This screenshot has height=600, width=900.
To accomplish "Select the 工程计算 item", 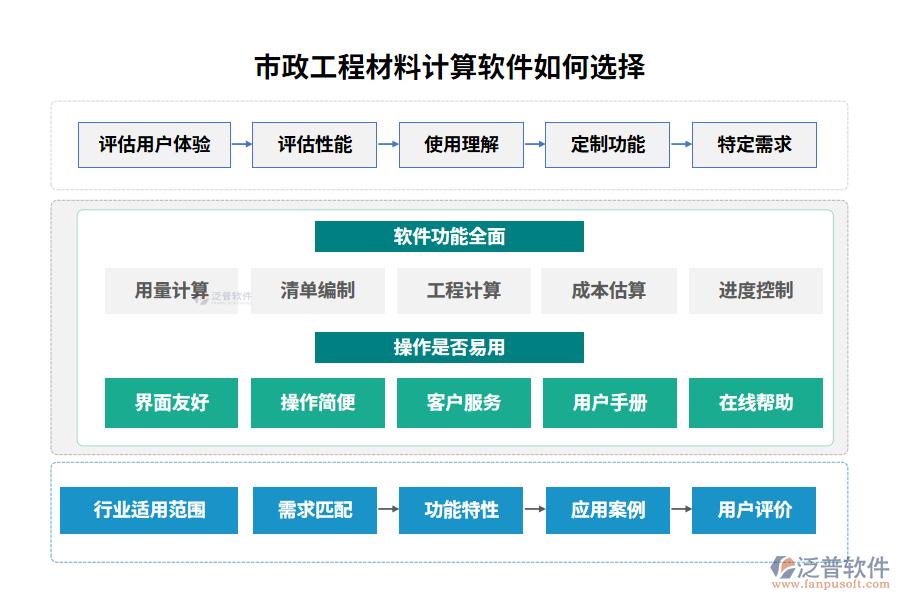I will 463,291.
